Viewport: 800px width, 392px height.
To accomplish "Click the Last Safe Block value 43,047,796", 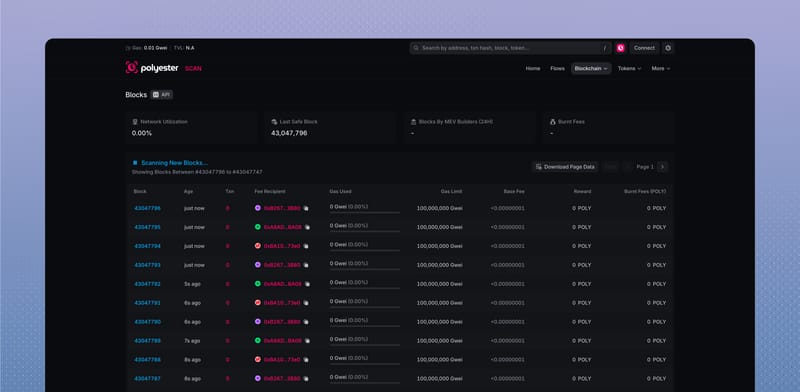I will (289, 133).
